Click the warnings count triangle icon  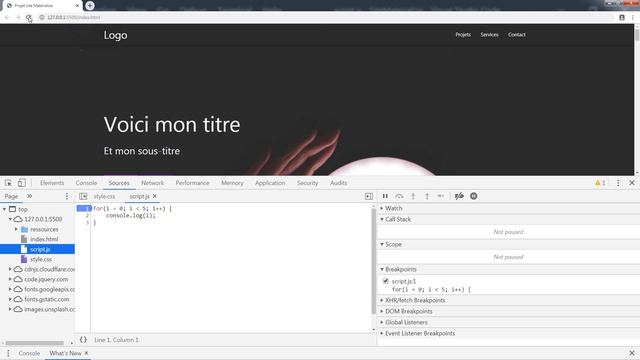point(600,183)
